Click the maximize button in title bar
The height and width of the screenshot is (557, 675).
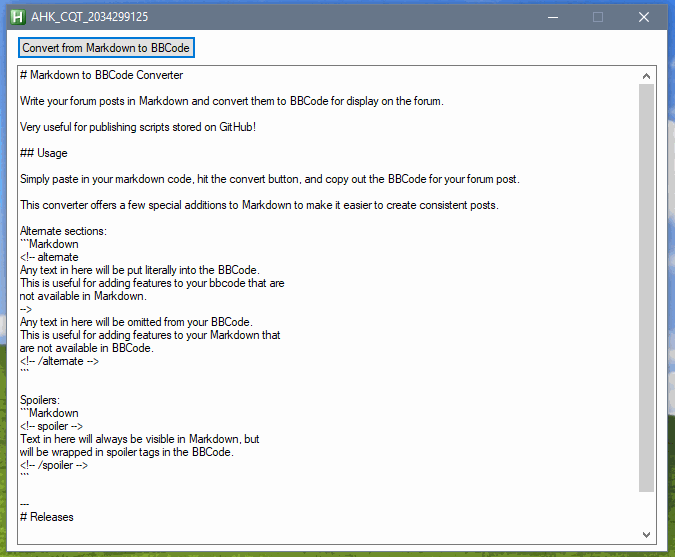click(598, 17)
